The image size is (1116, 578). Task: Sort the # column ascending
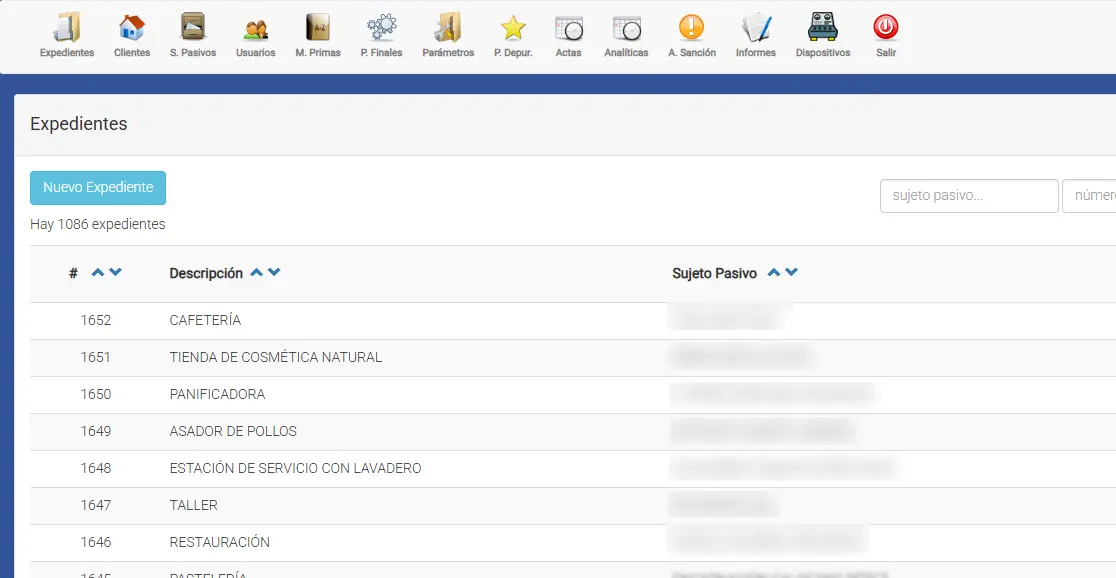(x=97, y=273)
